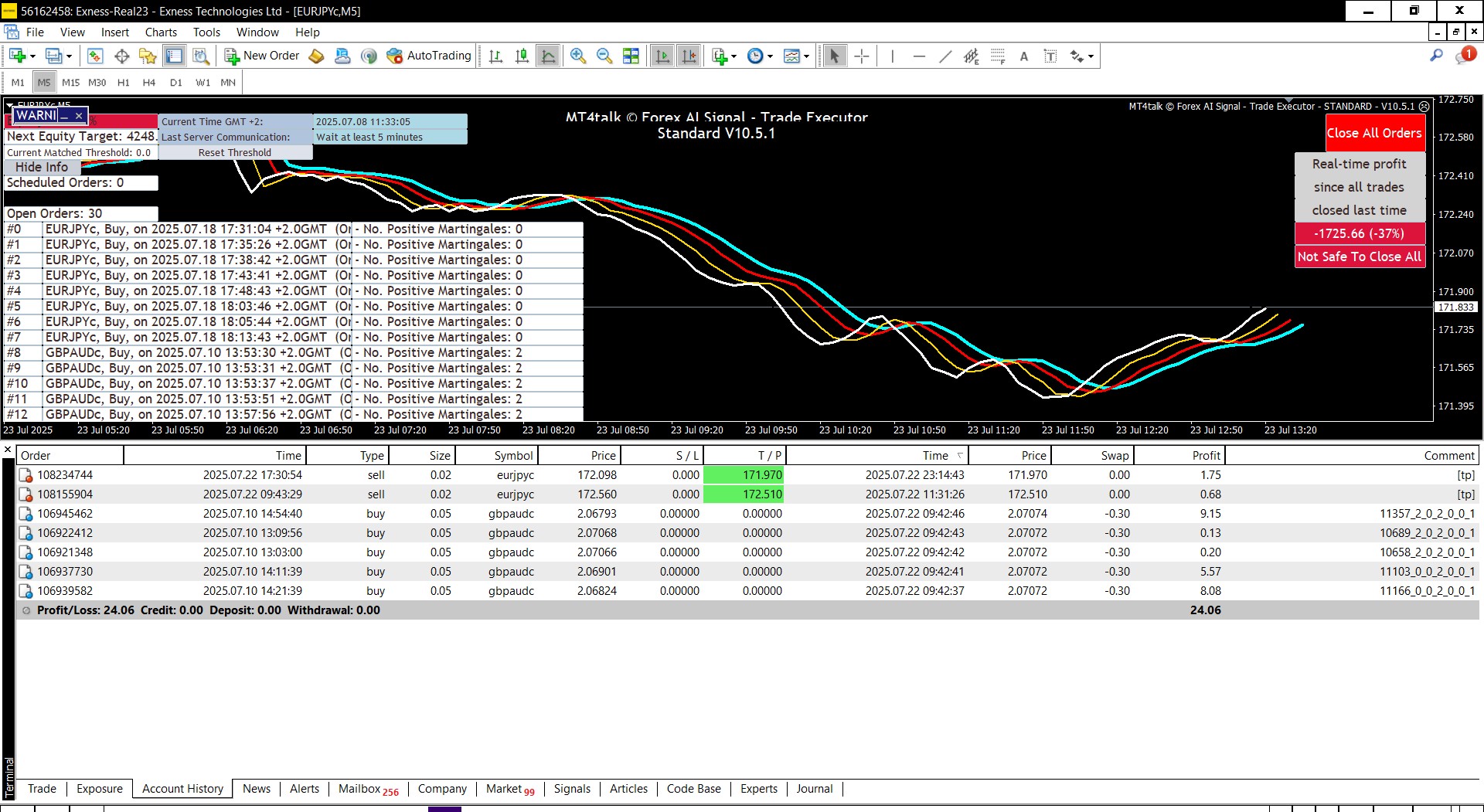Toggle Chart Shift in the toolbar
The width and height of the screenshot is (1484, 812).
coord(689,56)
